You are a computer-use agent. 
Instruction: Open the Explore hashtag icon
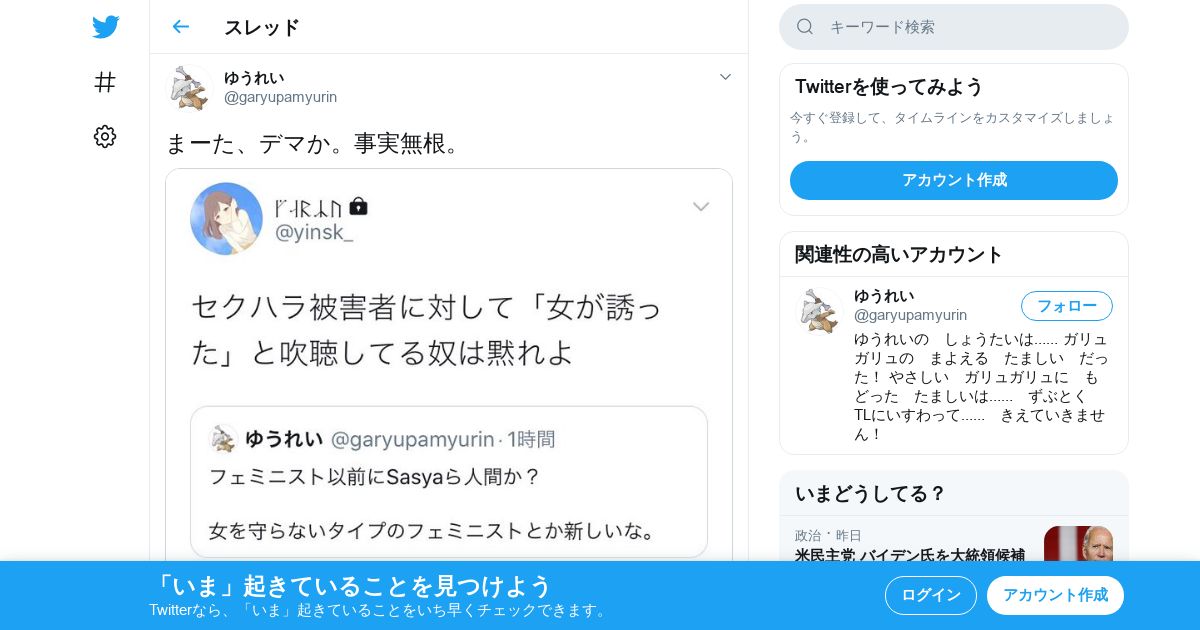point(105,82)
